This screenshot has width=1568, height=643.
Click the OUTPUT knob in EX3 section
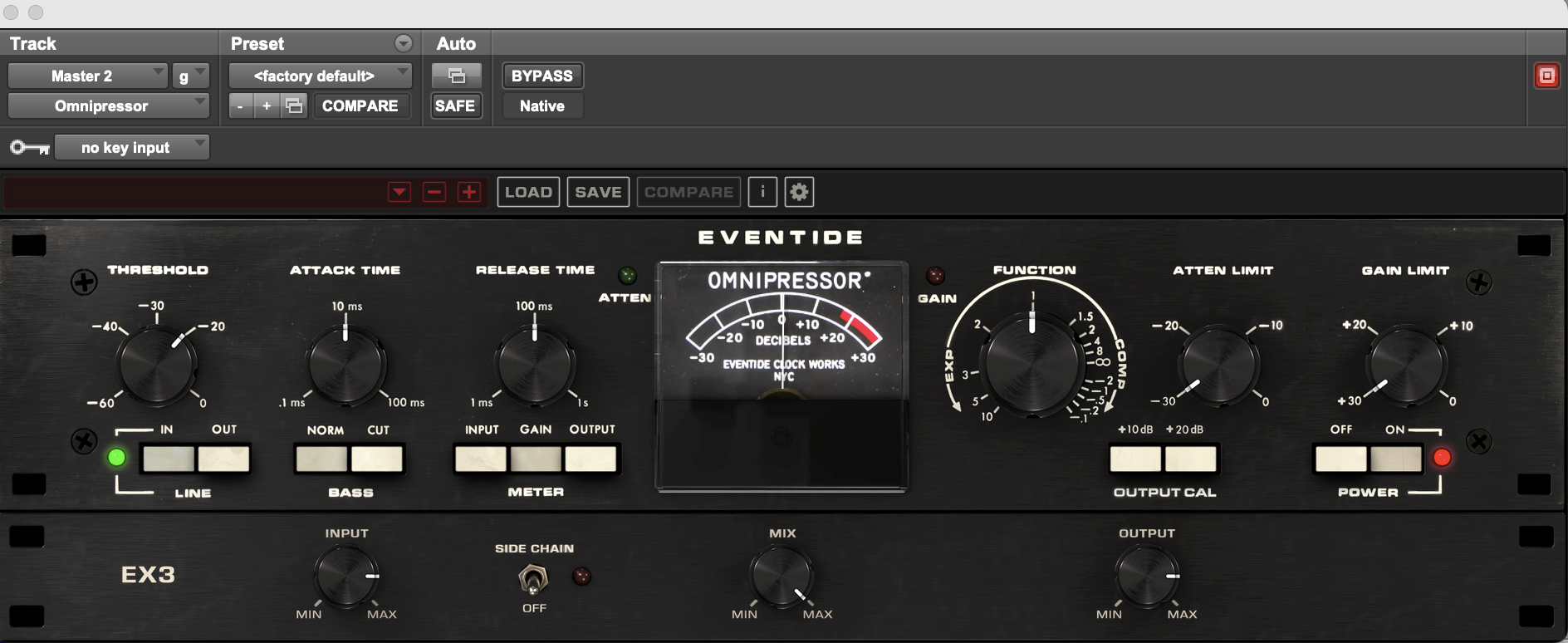[1146, 576]
